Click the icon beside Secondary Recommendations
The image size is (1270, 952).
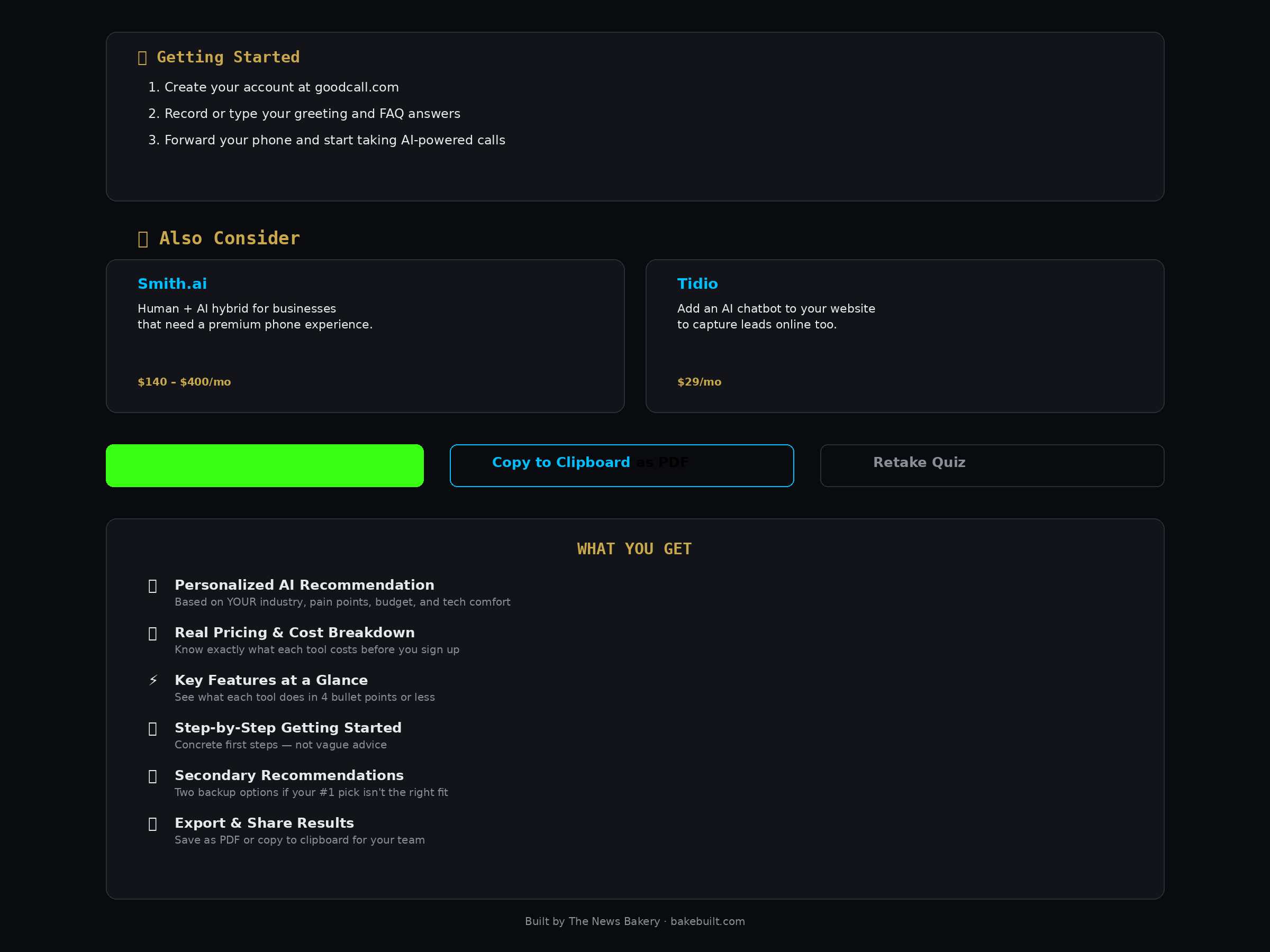coord(153,776)
